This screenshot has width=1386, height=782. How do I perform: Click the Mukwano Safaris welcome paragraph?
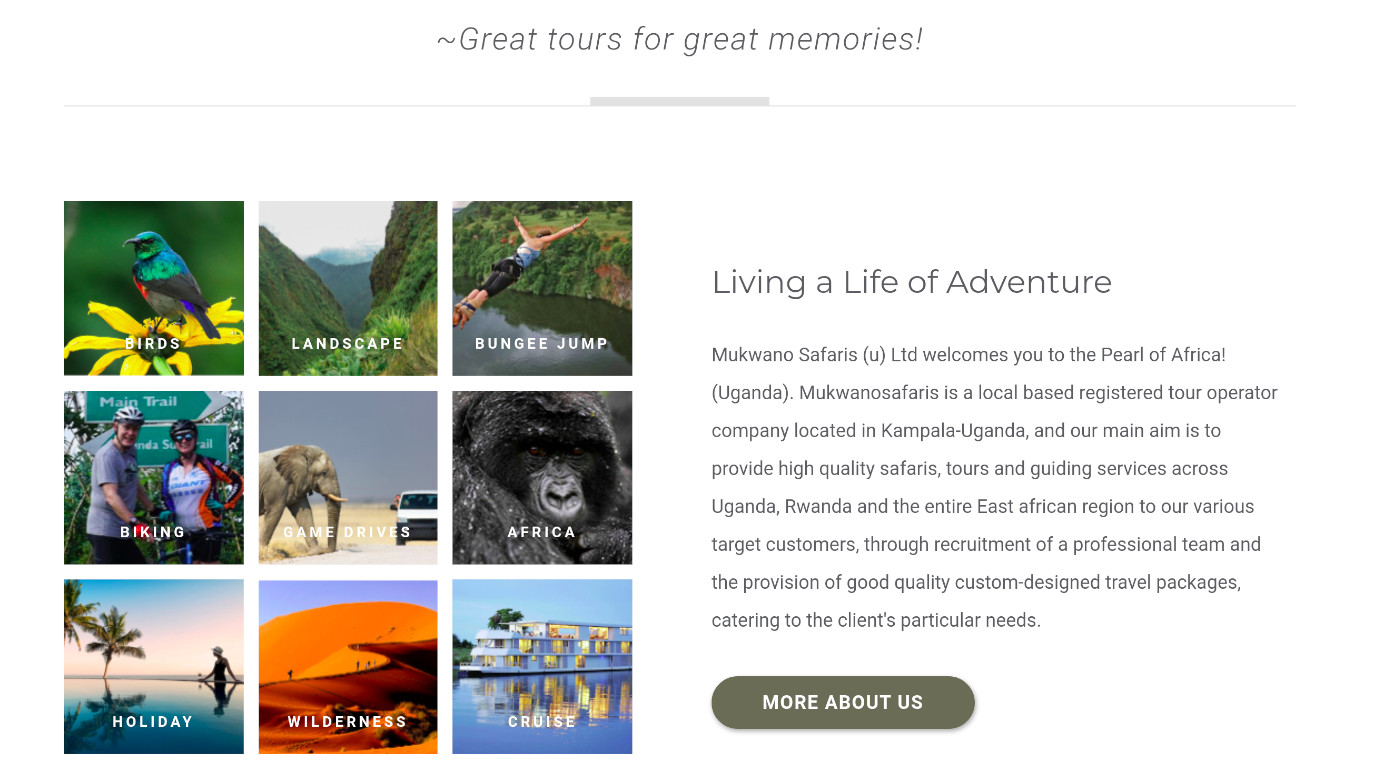tap(994, 487)
